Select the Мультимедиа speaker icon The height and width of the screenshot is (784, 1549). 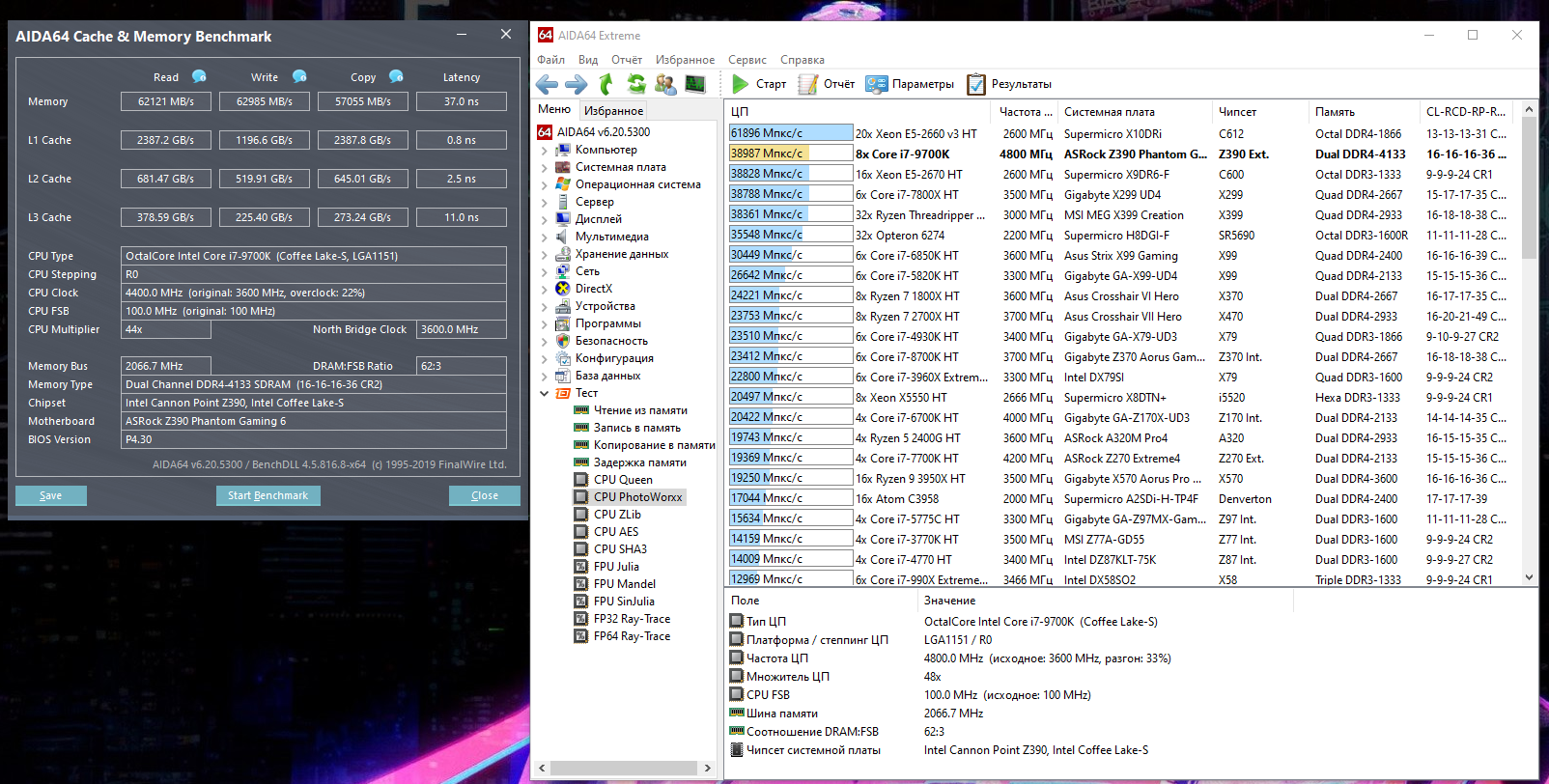pyautogui.click(x=563, y=237)
